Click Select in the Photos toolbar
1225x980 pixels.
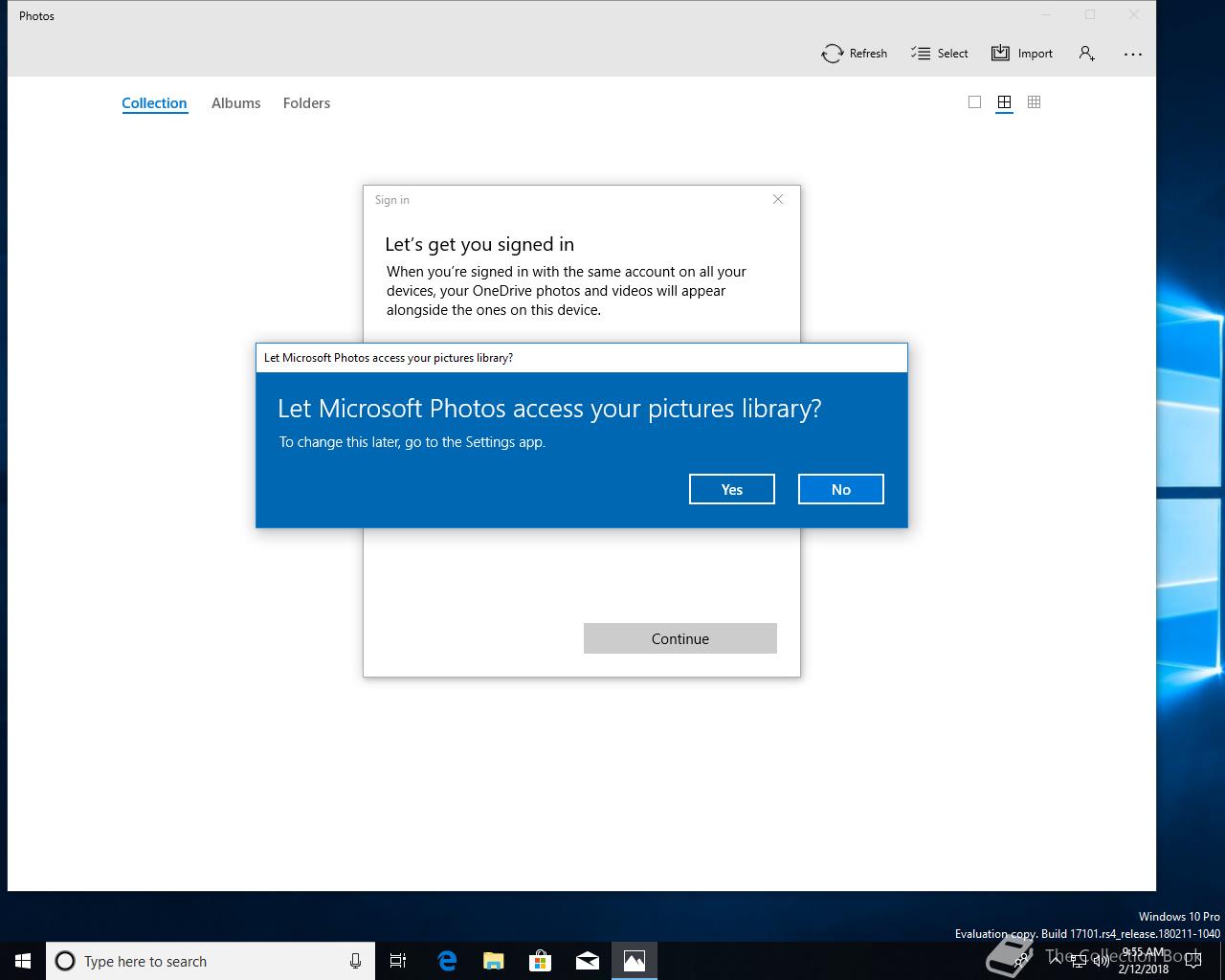940,54
